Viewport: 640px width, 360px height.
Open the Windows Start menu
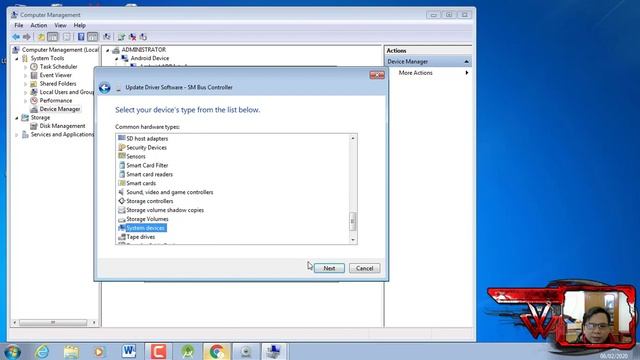[x=12, y=351]
